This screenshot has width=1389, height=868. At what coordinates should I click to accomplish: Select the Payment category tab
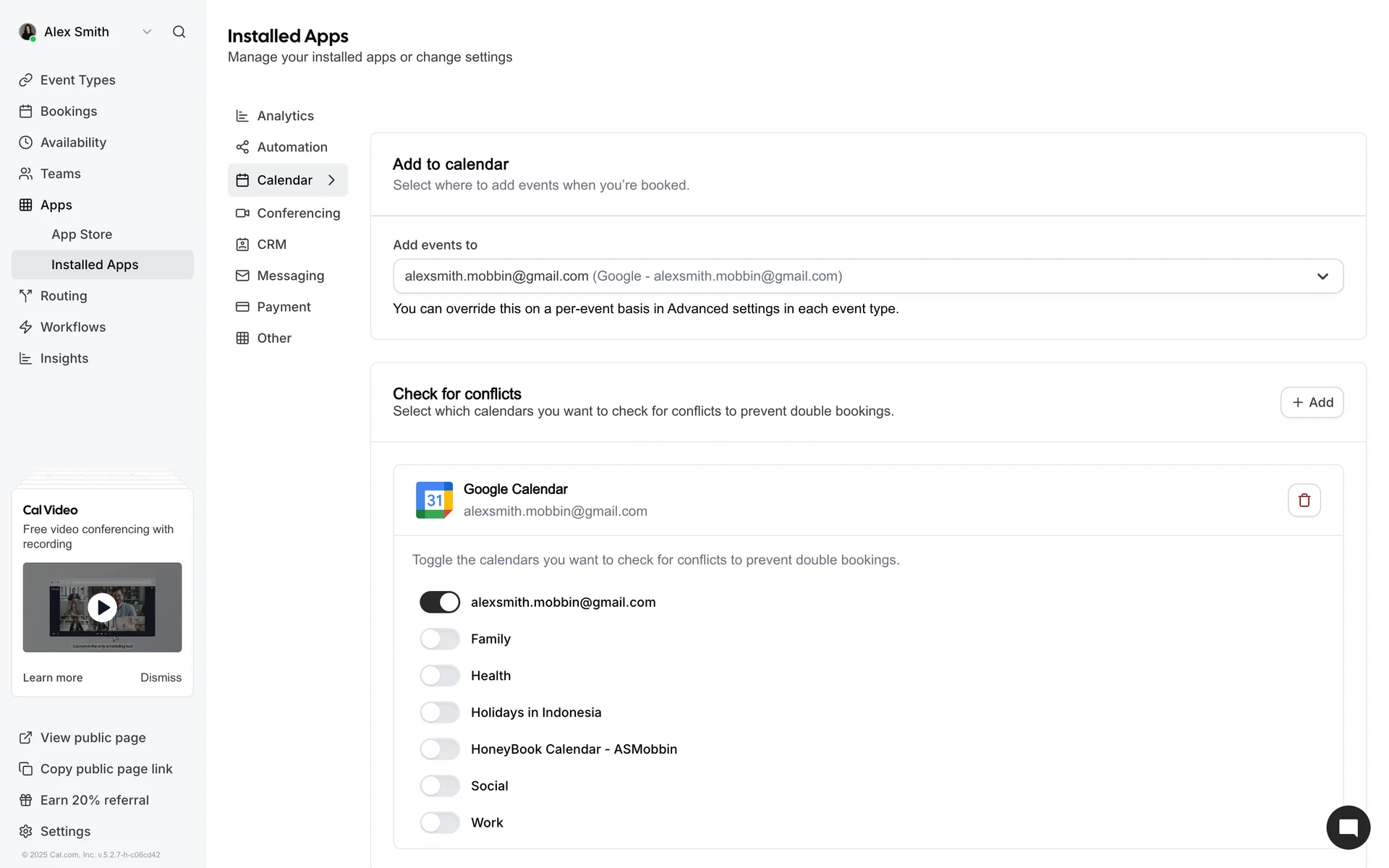pos(284,307)
